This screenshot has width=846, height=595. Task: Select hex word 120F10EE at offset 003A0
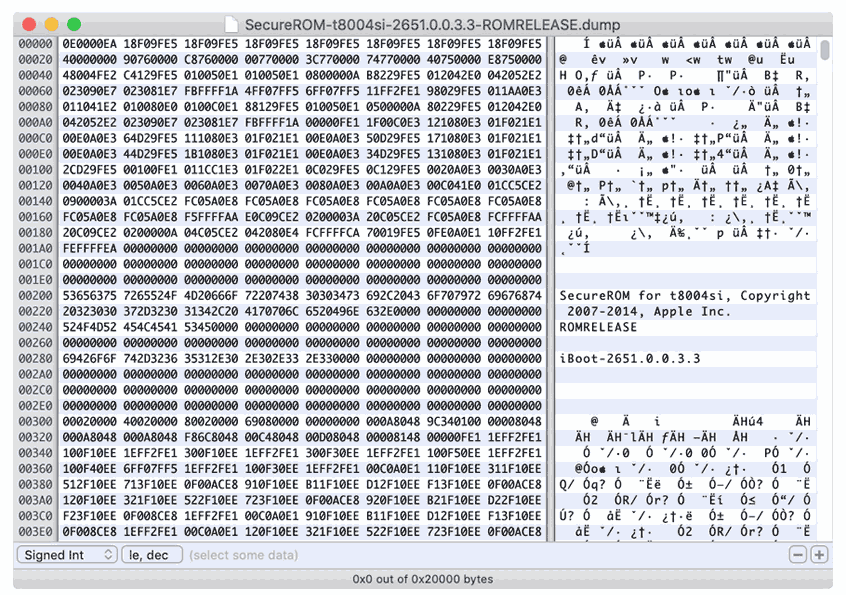coord(90,500)
